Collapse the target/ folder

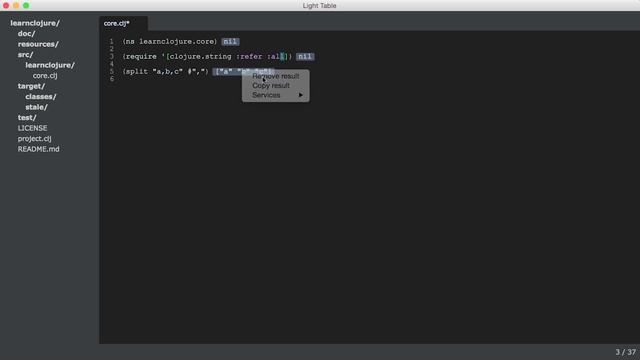[31, 86]
